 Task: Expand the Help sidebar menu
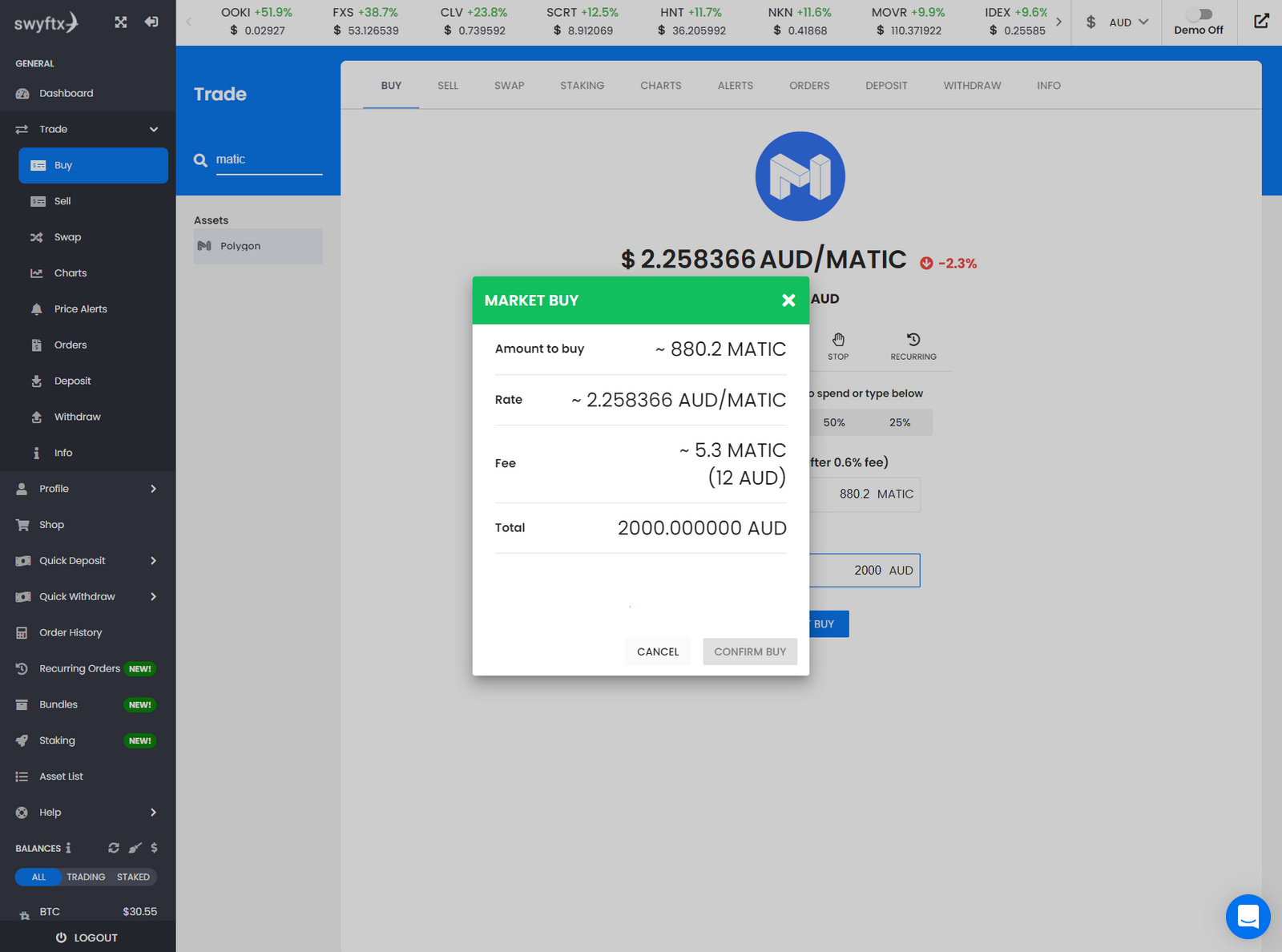point(154,813)
